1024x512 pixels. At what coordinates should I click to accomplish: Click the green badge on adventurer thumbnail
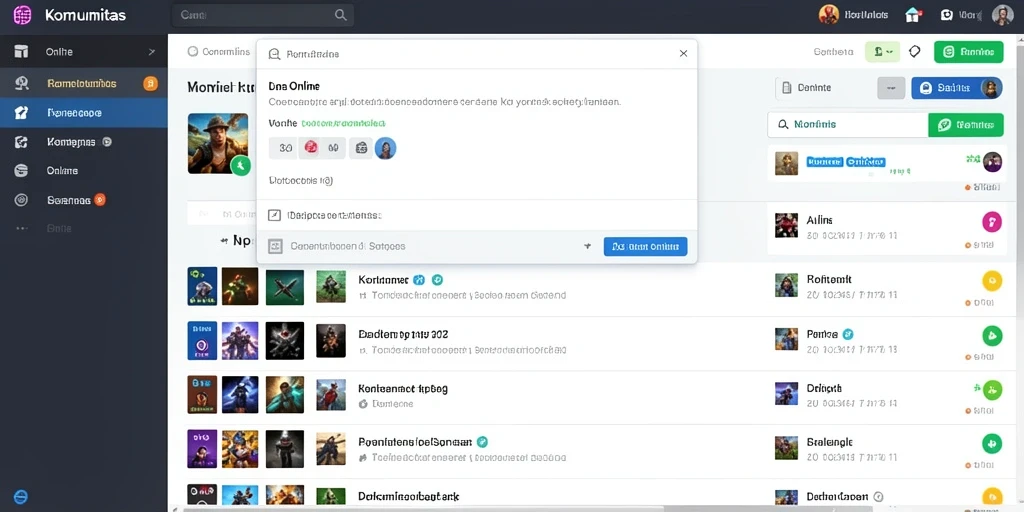(x=240, y=165)
